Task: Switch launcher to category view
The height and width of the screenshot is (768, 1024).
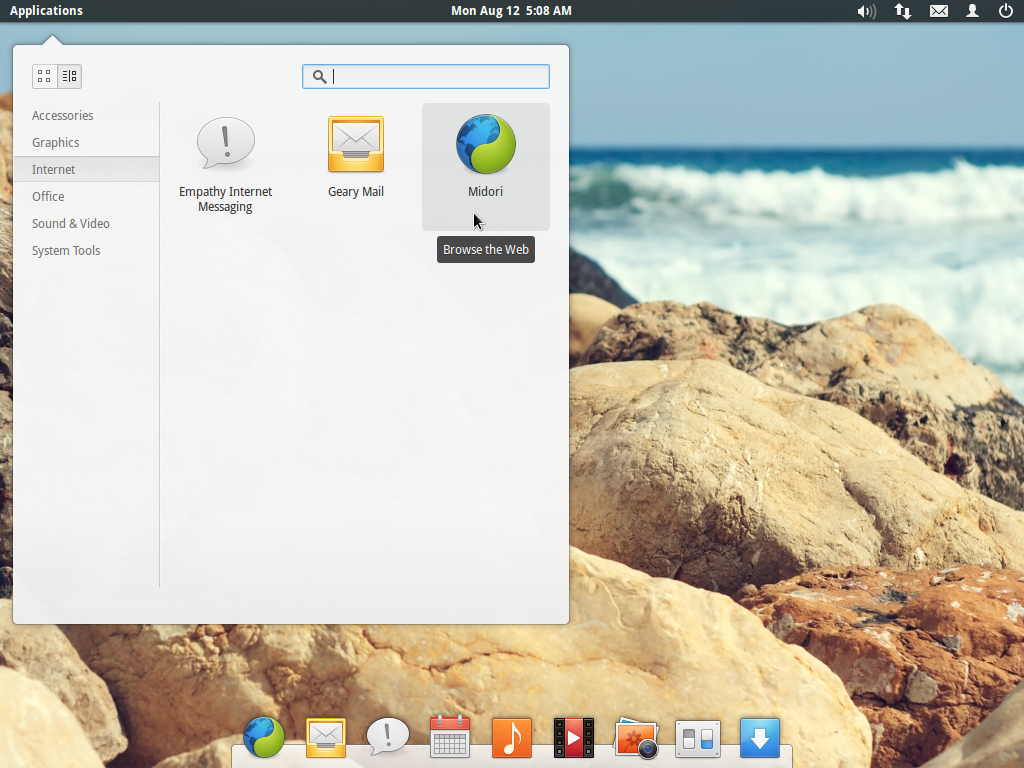Action: pos(69,76)
